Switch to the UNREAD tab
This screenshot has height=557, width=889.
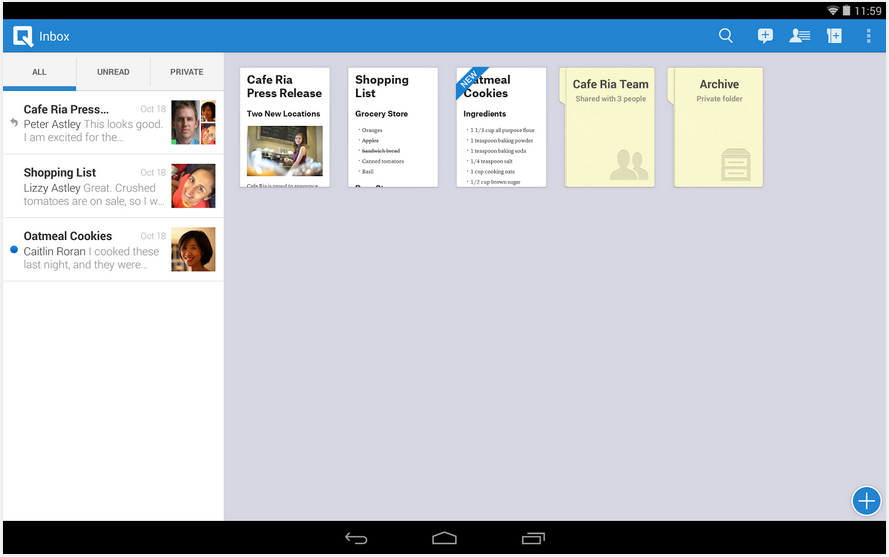(x=113, y=72)
